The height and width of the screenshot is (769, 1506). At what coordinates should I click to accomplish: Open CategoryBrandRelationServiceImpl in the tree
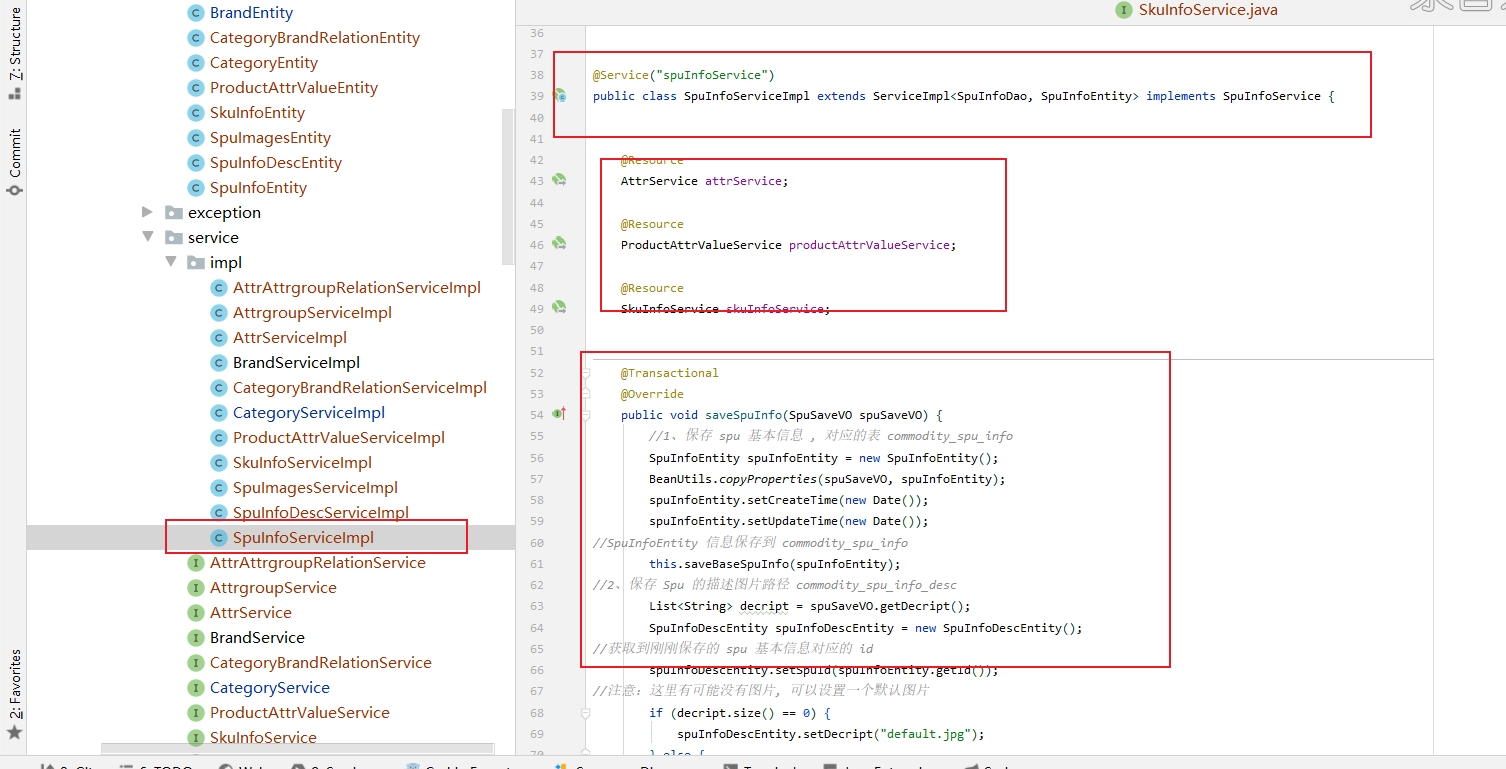click(360, 388)
